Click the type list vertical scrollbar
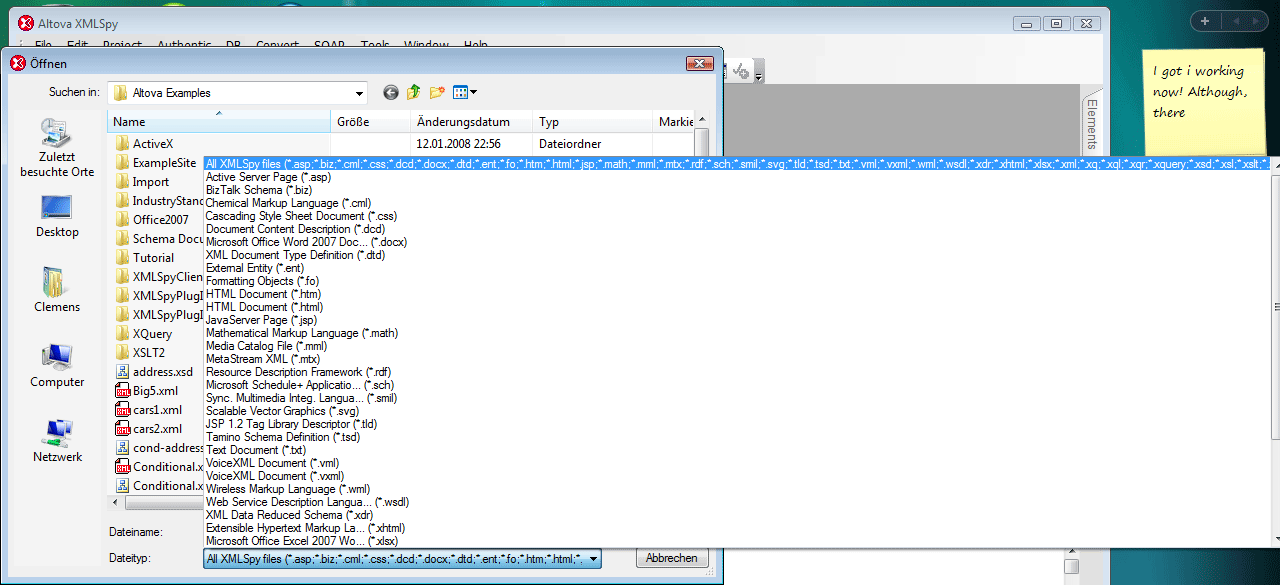1280x585 pixels. (x=1275, y=308)
